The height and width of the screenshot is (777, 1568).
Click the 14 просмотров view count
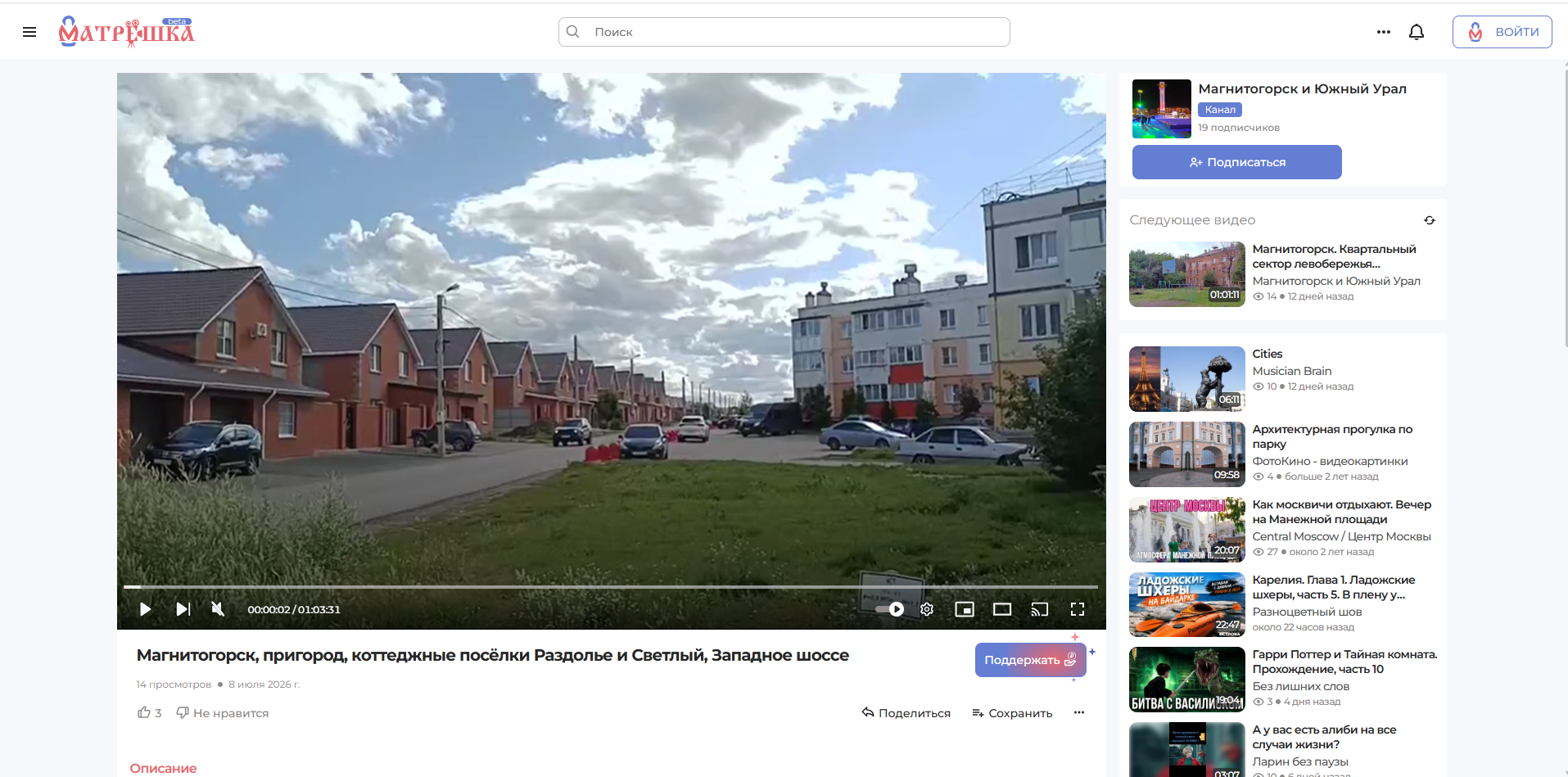tap(174, 684)
